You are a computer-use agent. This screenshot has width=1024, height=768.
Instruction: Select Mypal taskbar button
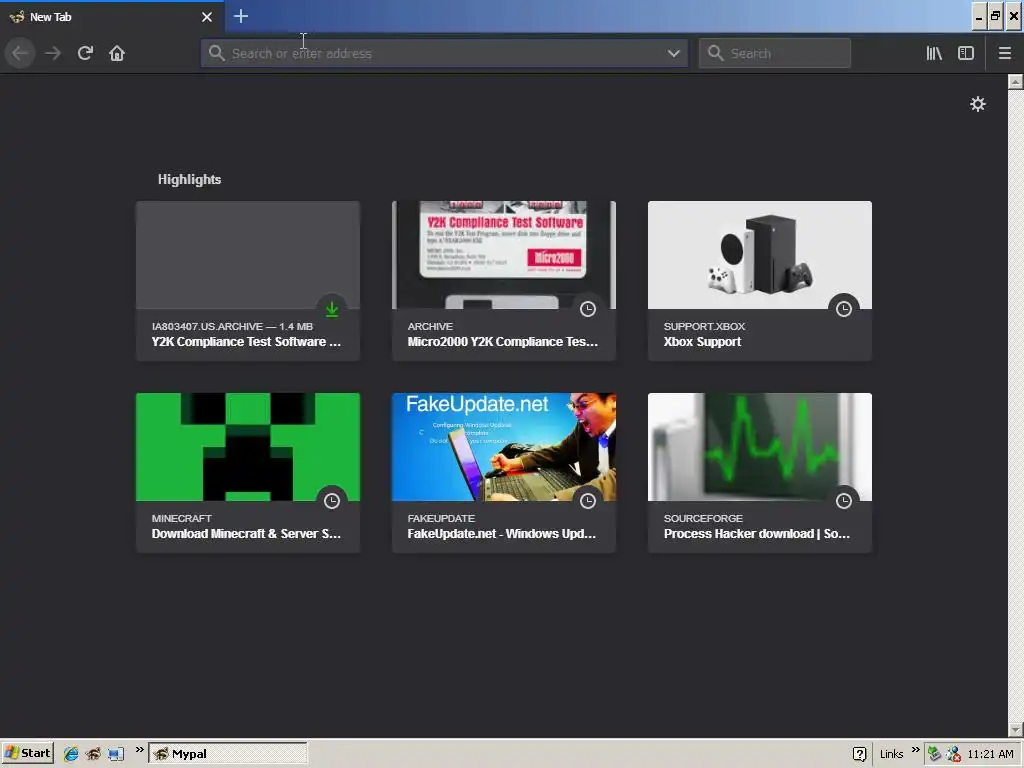(228, 754)
